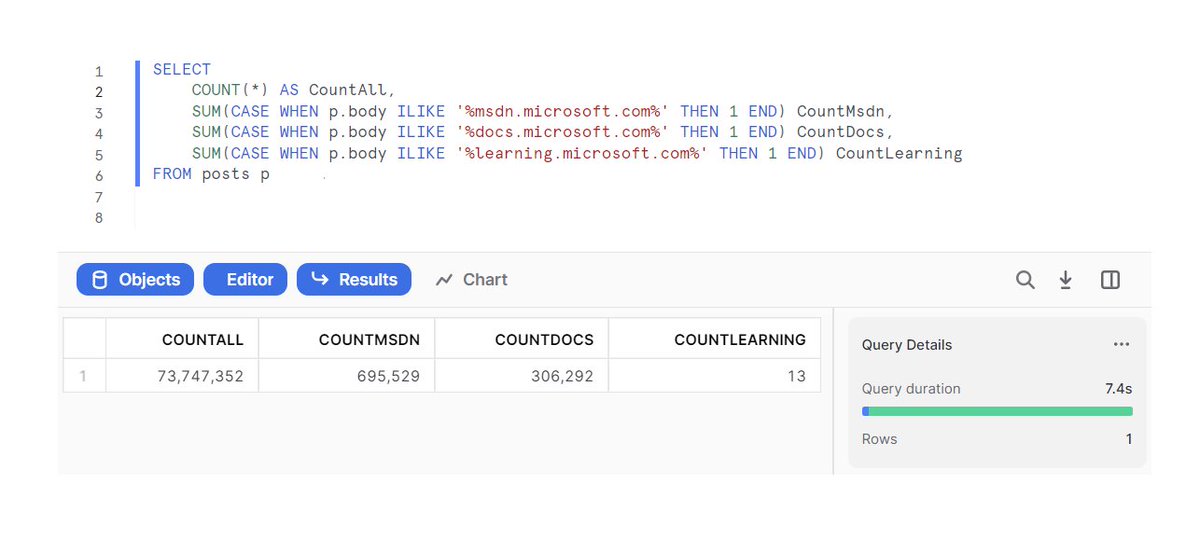Place cursor on the SELECT keyword line
This screenshot has width=1200, height=539.
pos(182,69)
